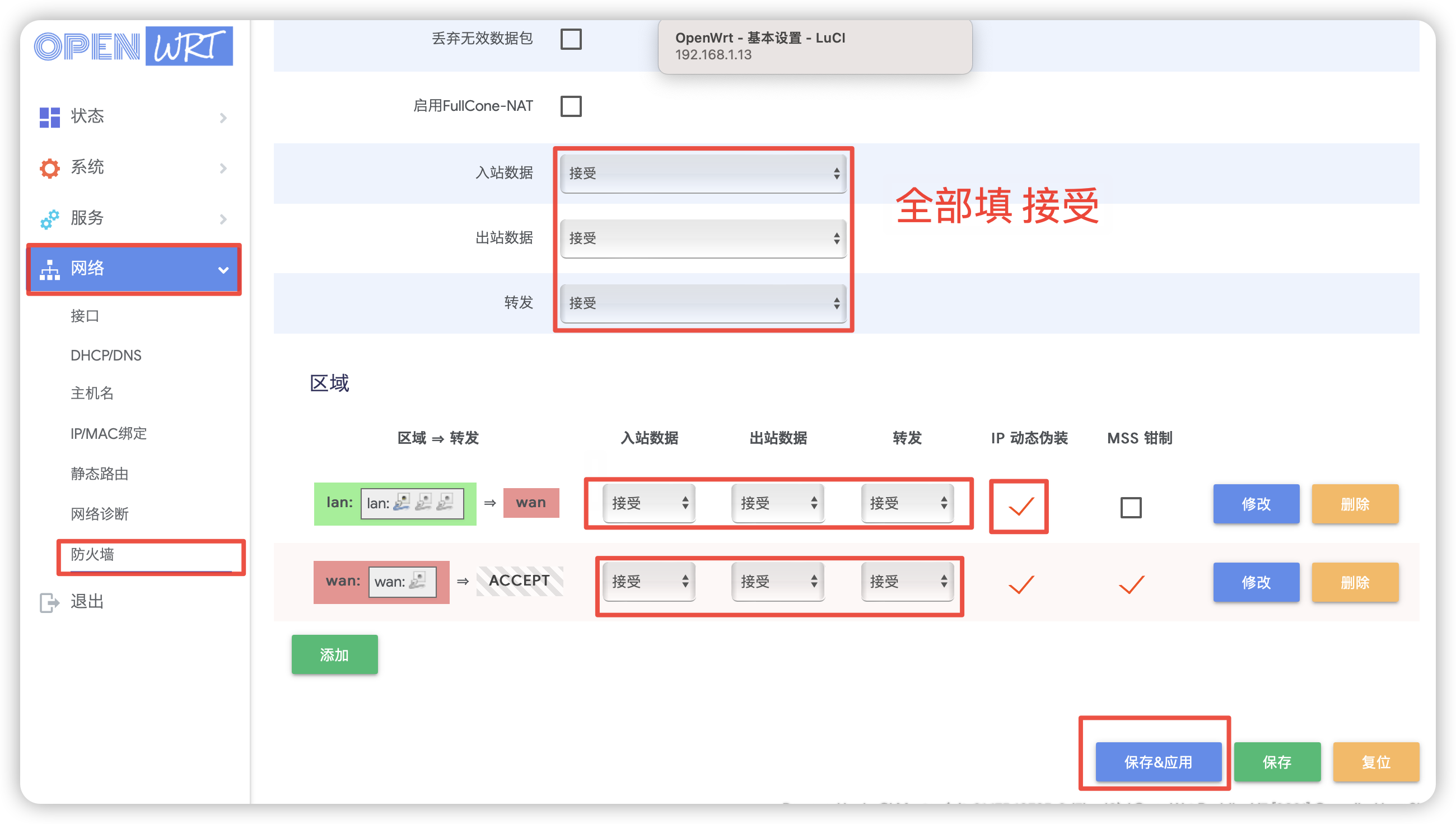Click the green 添加 button
This screenshot has height=824, width=1456.
(x=334, y=655)
